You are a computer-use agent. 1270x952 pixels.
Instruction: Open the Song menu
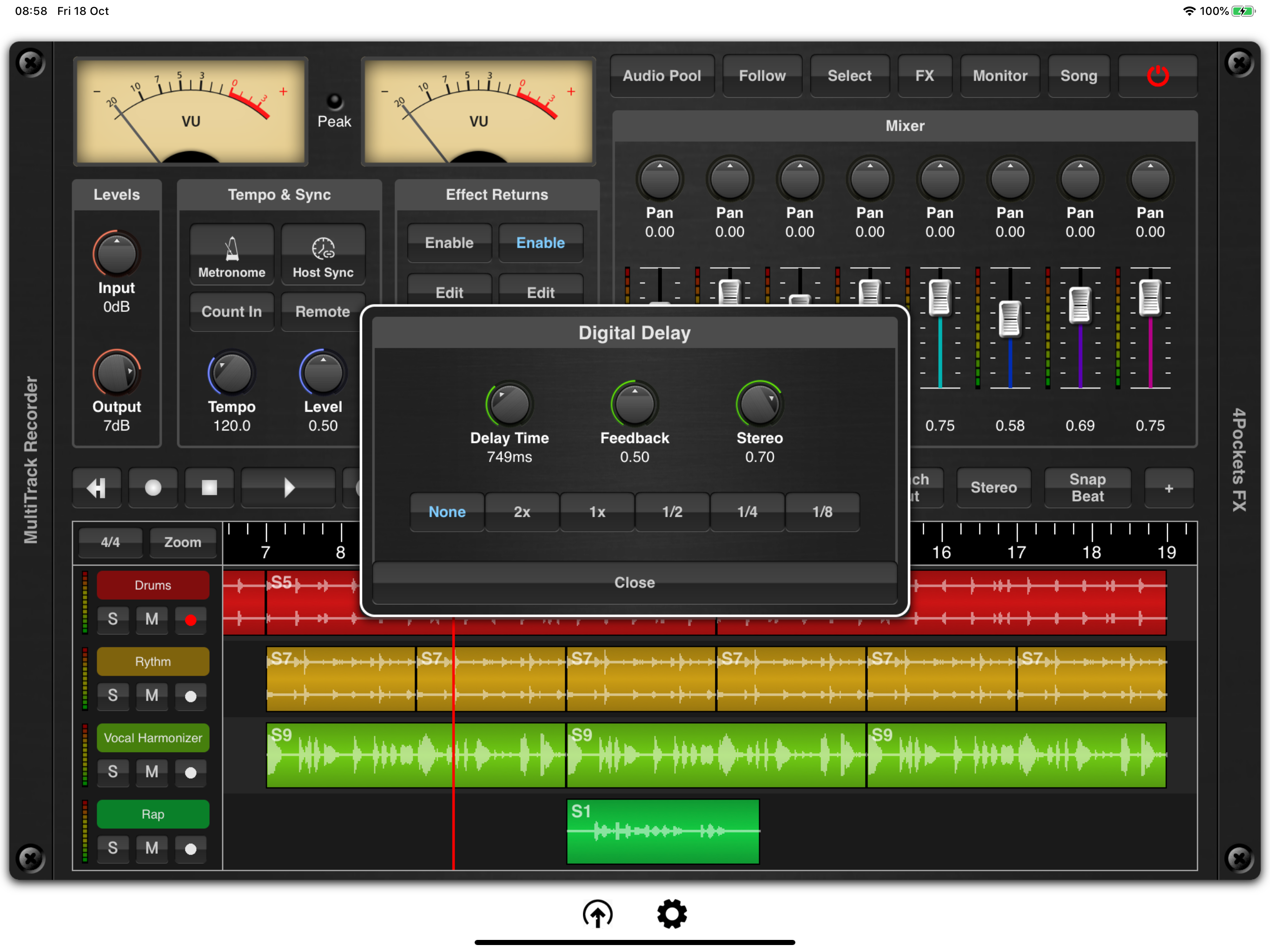(1078, 76)
